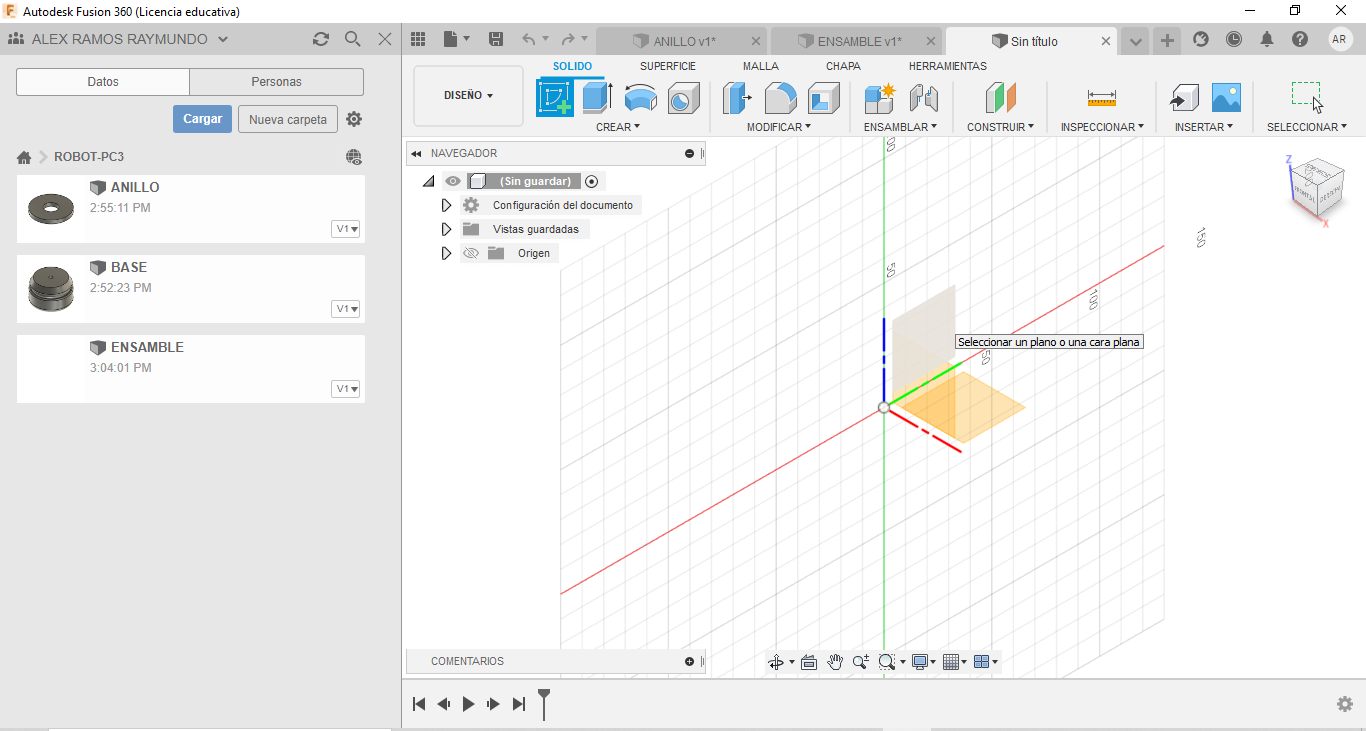Switch to the SUPERFICIE ribbon tab

click(668, 66)
